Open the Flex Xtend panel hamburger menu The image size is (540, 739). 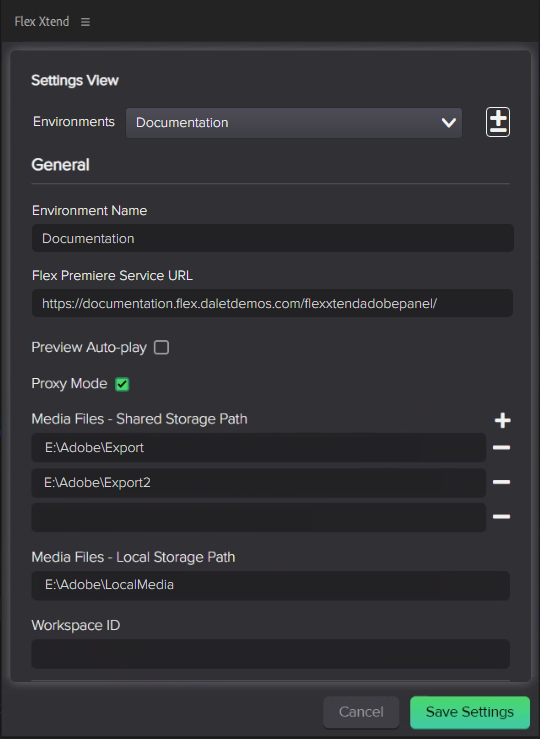pos(85,22)
